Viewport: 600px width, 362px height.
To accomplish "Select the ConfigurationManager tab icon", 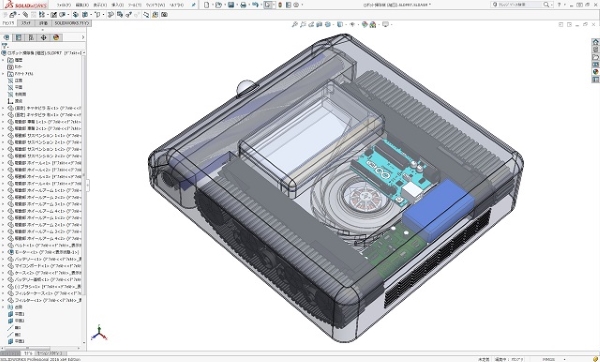I will tap(31, 37).
